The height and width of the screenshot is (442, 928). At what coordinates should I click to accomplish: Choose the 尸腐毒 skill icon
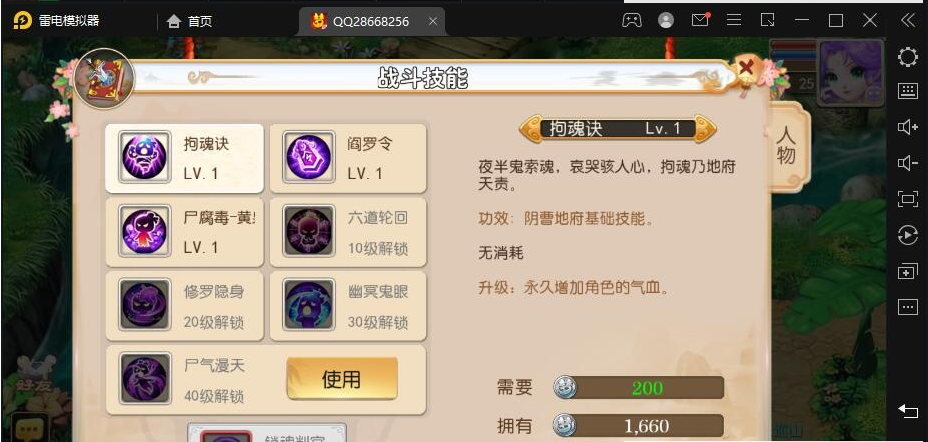(144, 231)
